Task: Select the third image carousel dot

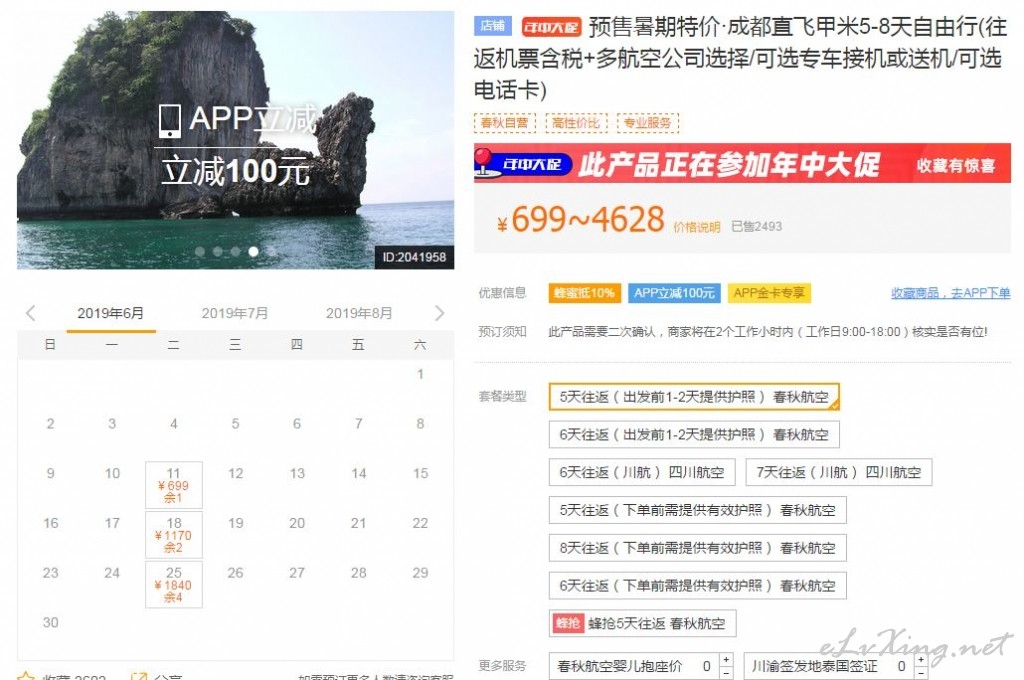Action: click(x=235, y=251)
